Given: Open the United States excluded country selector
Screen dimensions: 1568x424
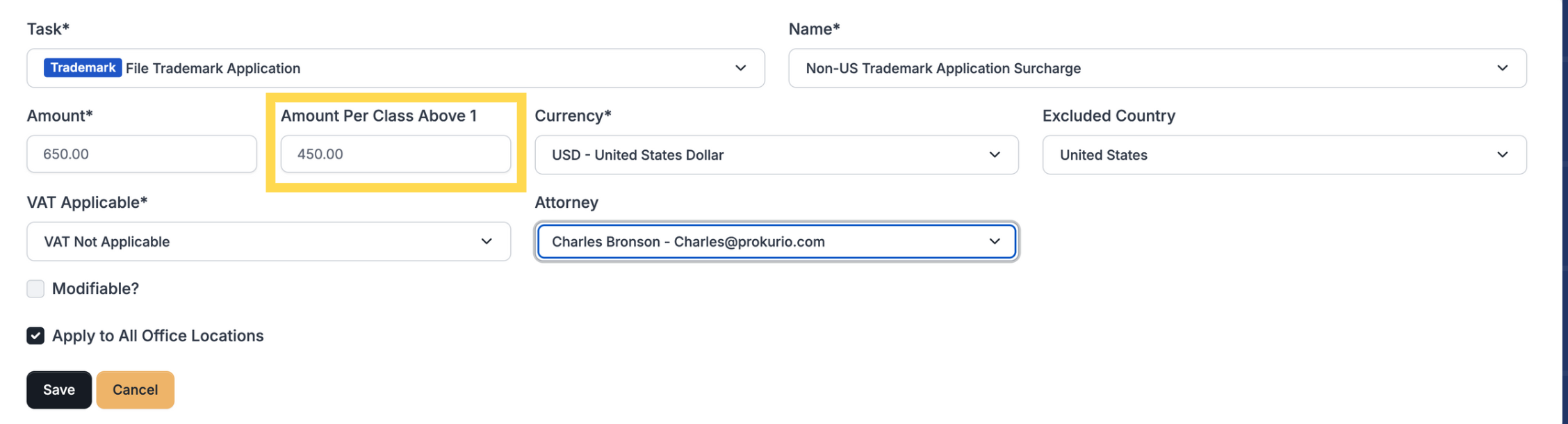Looking at the screenshot, I should (x=1284, y=154).
